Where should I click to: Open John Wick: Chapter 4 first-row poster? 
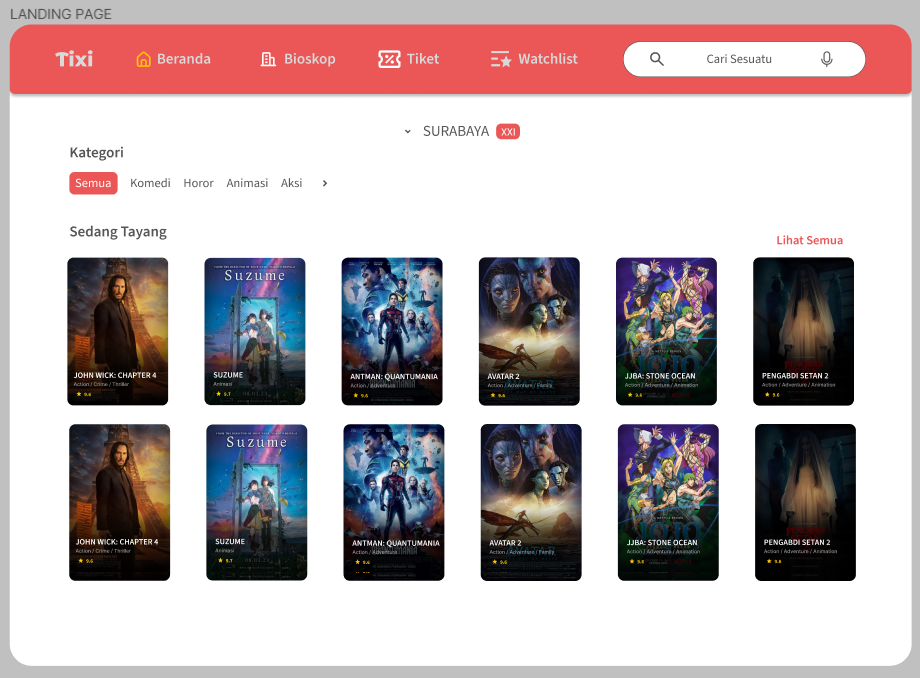118,331
